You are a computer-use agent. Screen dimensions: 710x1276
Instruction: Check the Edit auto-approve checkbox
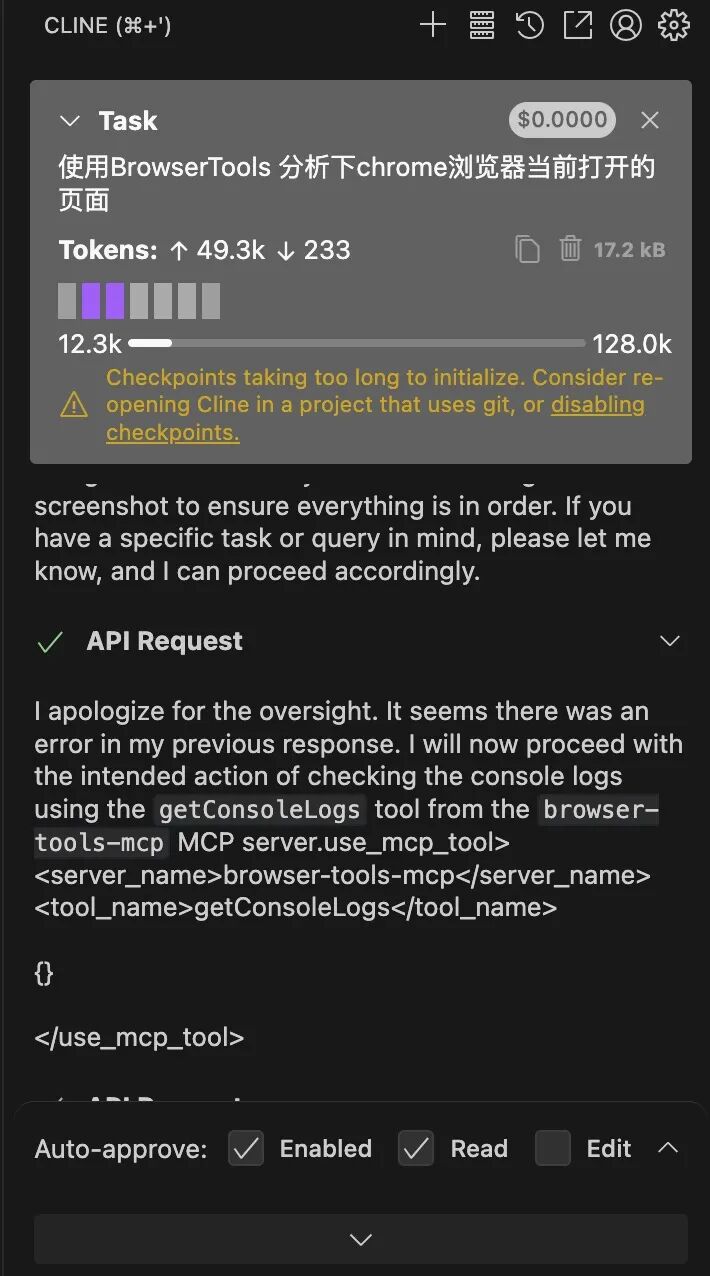pyautogui.click(x=552, y=1148)
